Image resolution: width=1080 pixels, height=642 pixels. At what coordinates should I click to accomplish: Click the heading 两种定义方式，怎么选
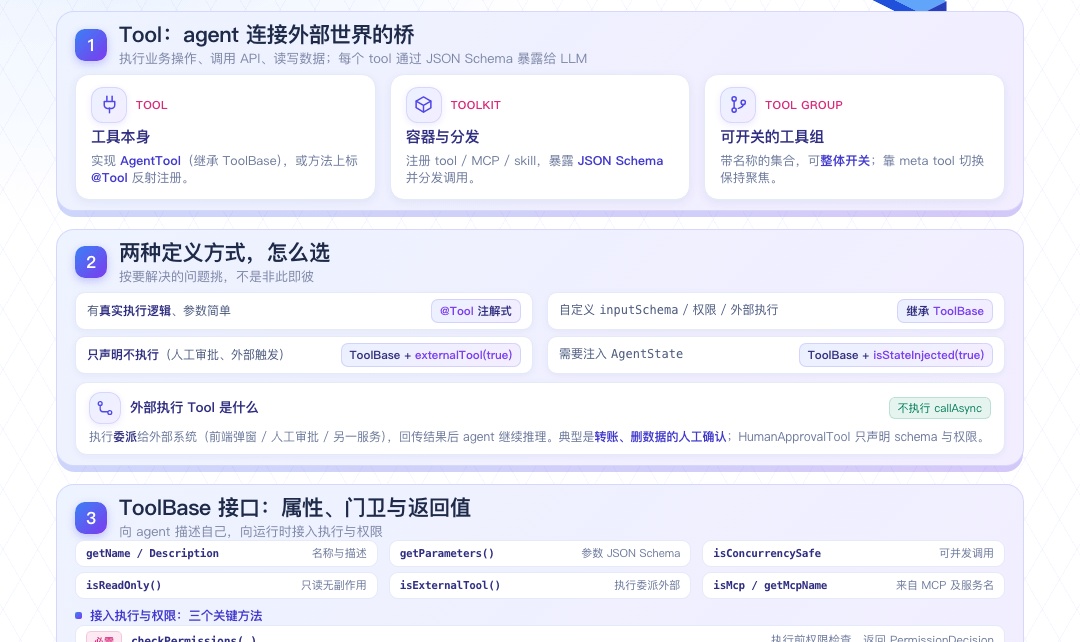(x=225, y=253)
